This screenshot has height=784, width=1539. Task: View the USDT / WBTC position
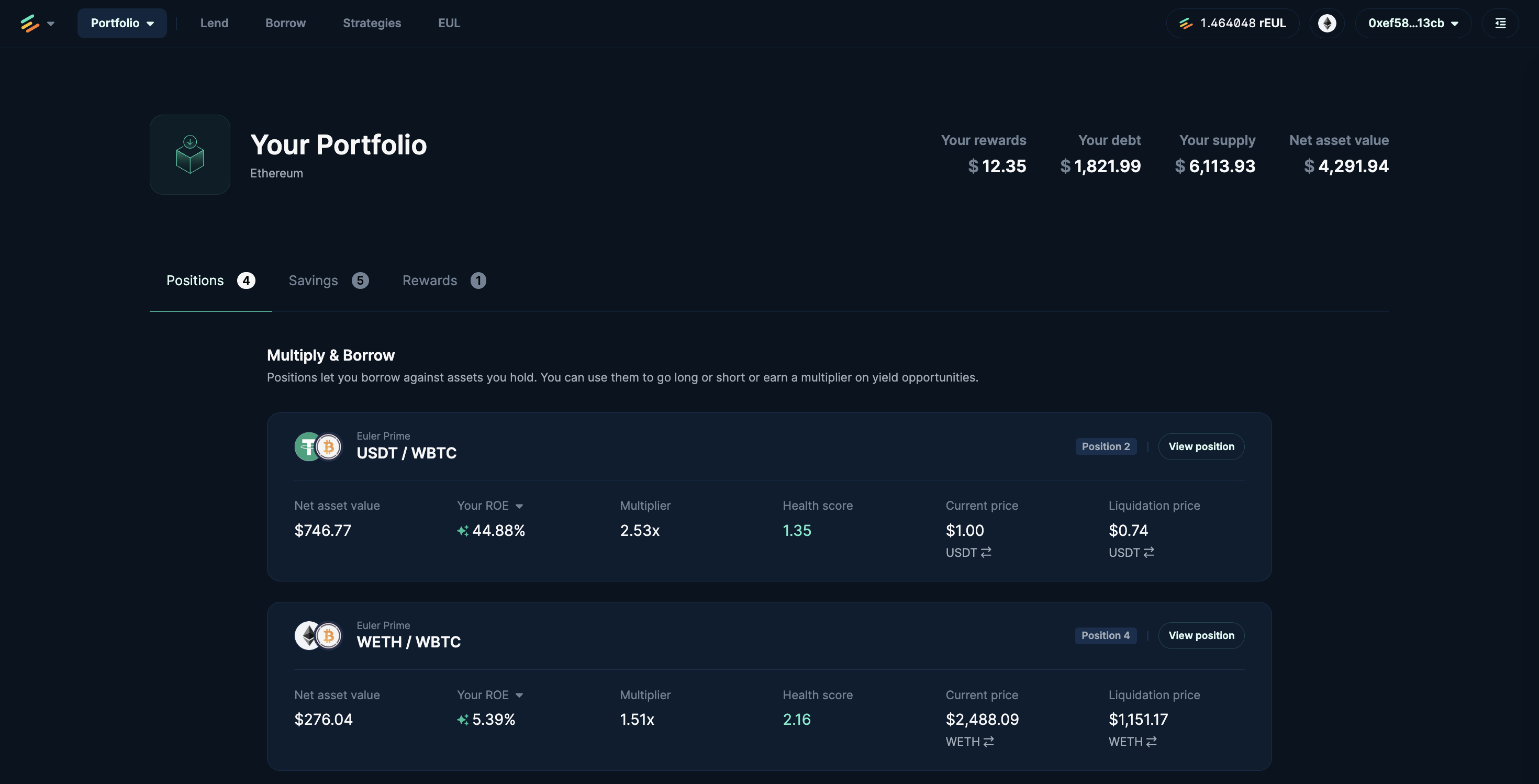coord(1201,446)
